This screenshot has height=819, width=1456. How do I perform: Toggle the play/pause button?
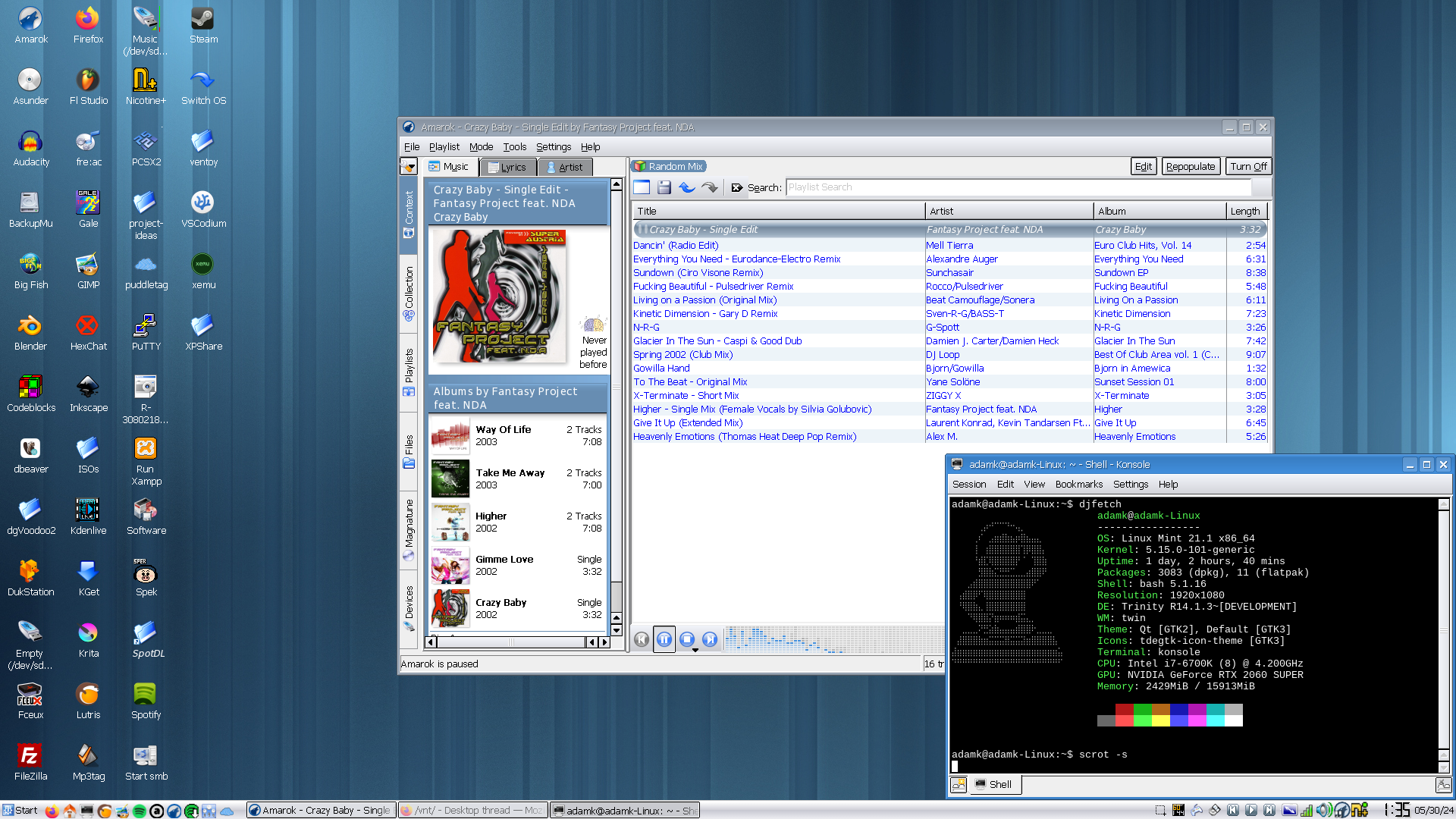click(x=664, y=639)
